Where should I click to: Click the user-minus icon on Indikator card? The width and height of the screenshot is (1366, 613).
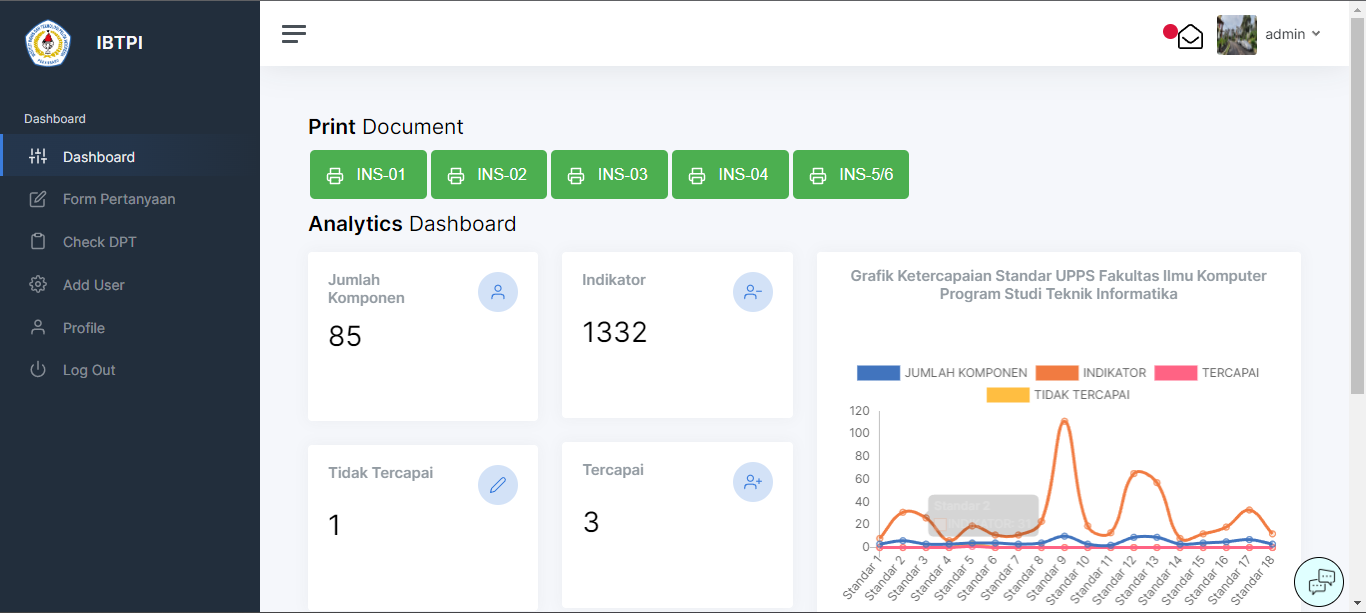(752, 292)
